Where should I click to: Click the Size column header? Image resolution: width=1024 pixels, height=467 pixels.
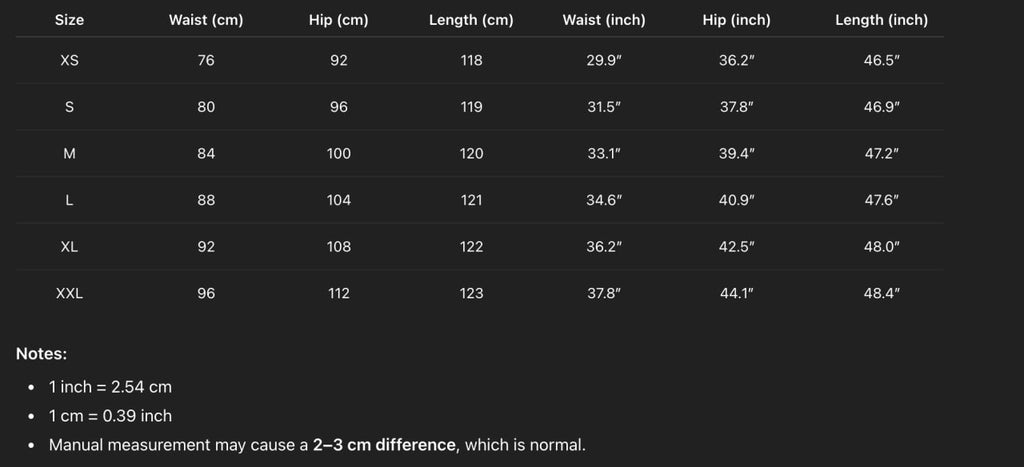click(69, 20)
